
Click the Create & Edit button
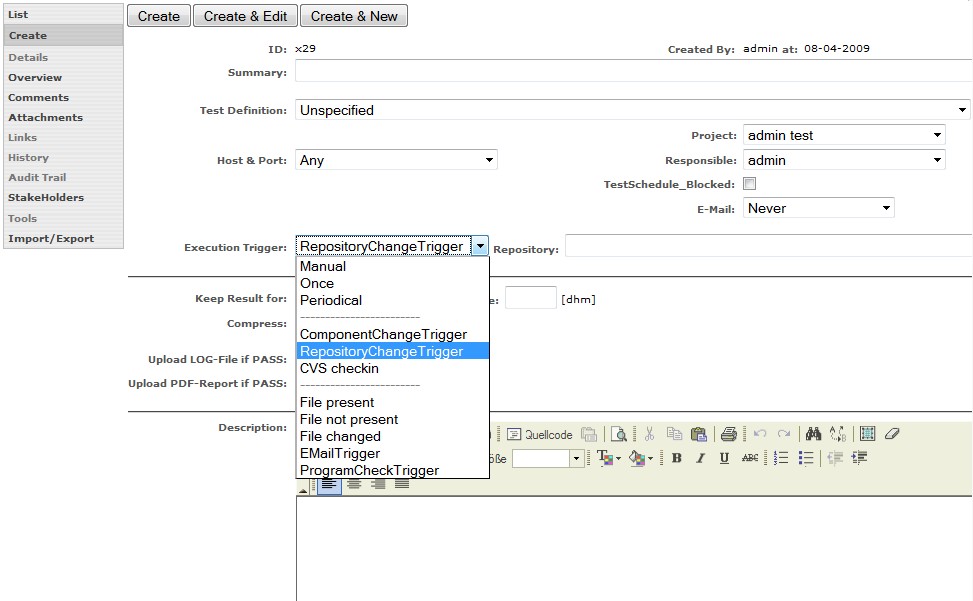coord(245,16)
